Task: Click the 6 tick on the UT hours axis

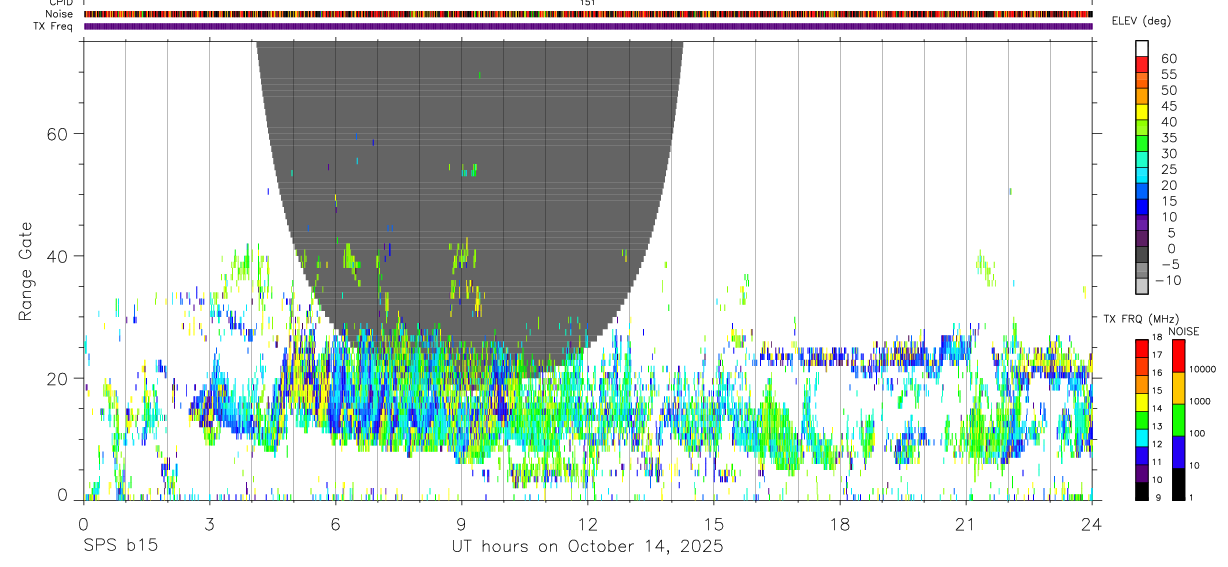Action: (336, 523)
